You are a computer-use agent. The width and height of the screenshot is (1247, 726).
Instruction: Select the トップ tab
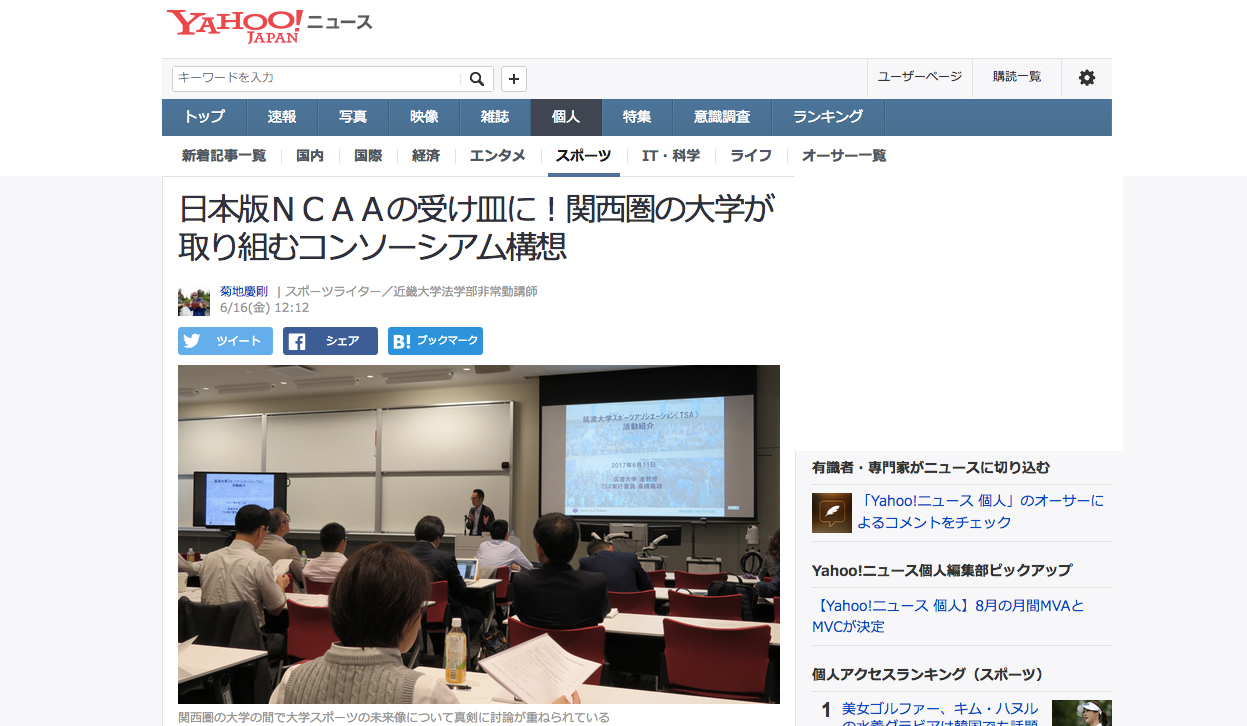coord(204,117)
